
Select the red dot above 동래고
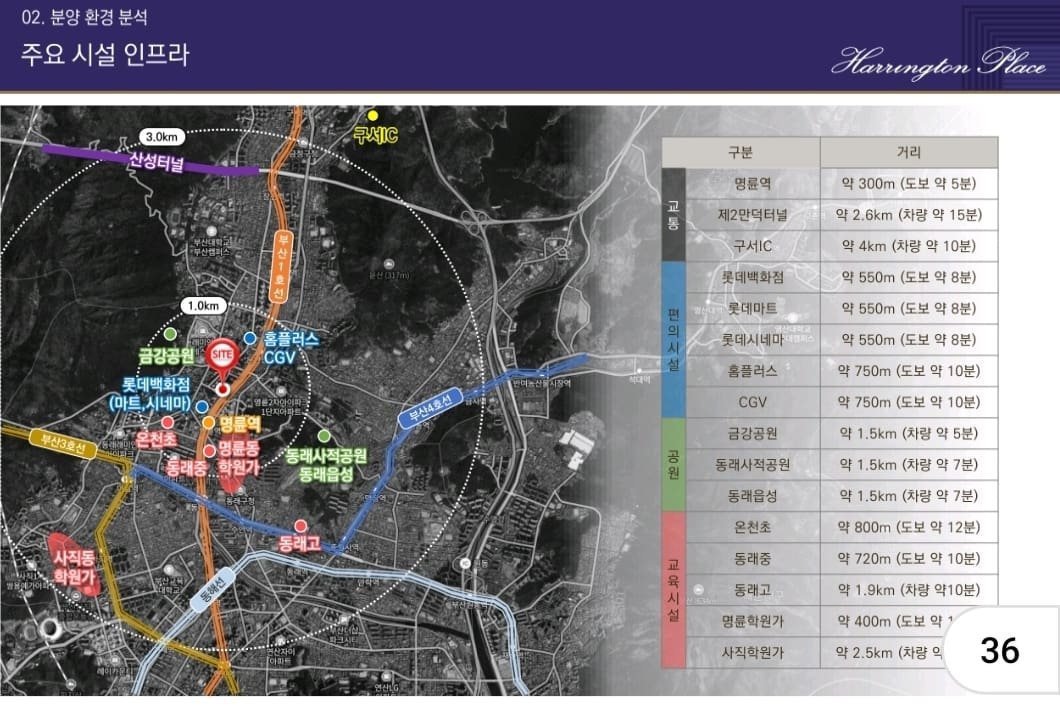coord(300,525)
